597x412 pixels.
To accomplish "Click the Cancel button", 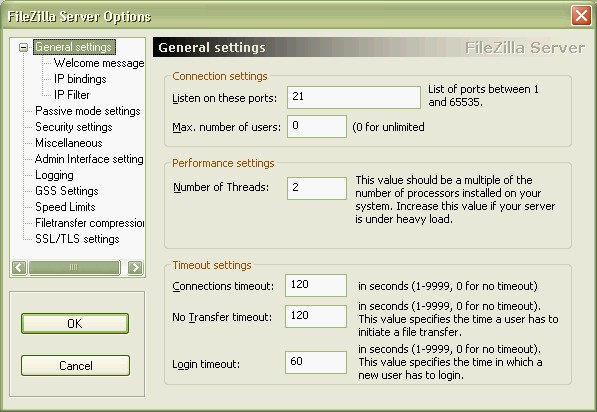I will pyautogui.click(x=75, y=366).
